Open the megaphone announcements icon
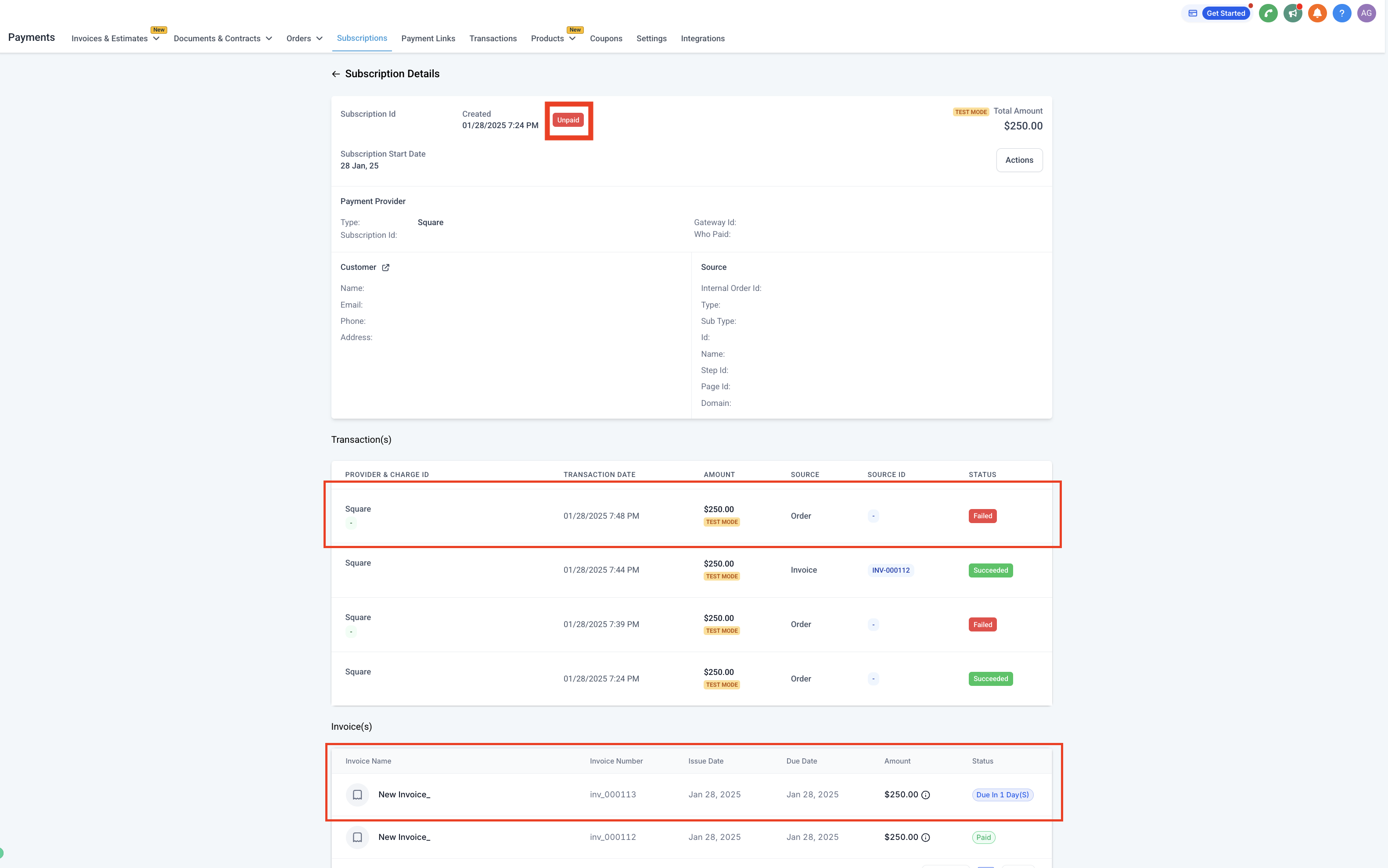 (x=1293, y=13)
